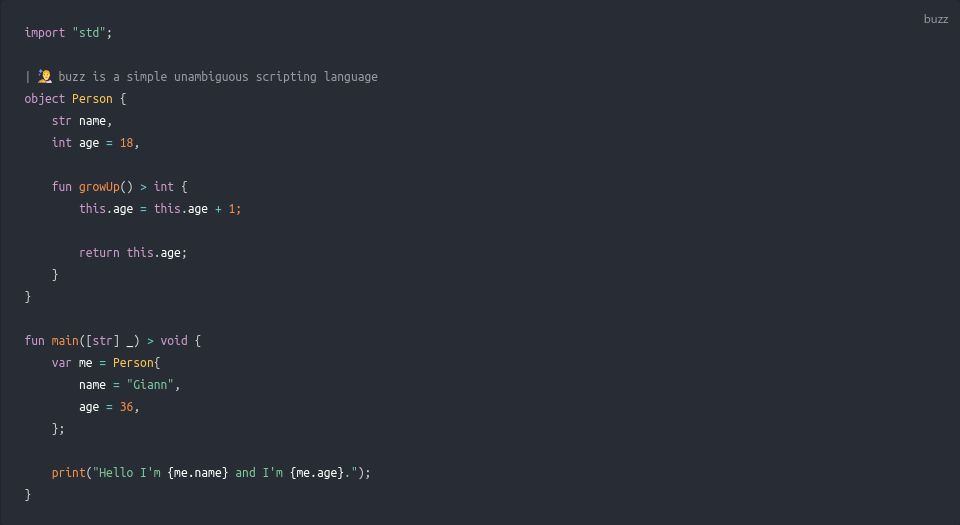Click the void return type
Screen dimensions: 960x525
[x=174, y=341]
